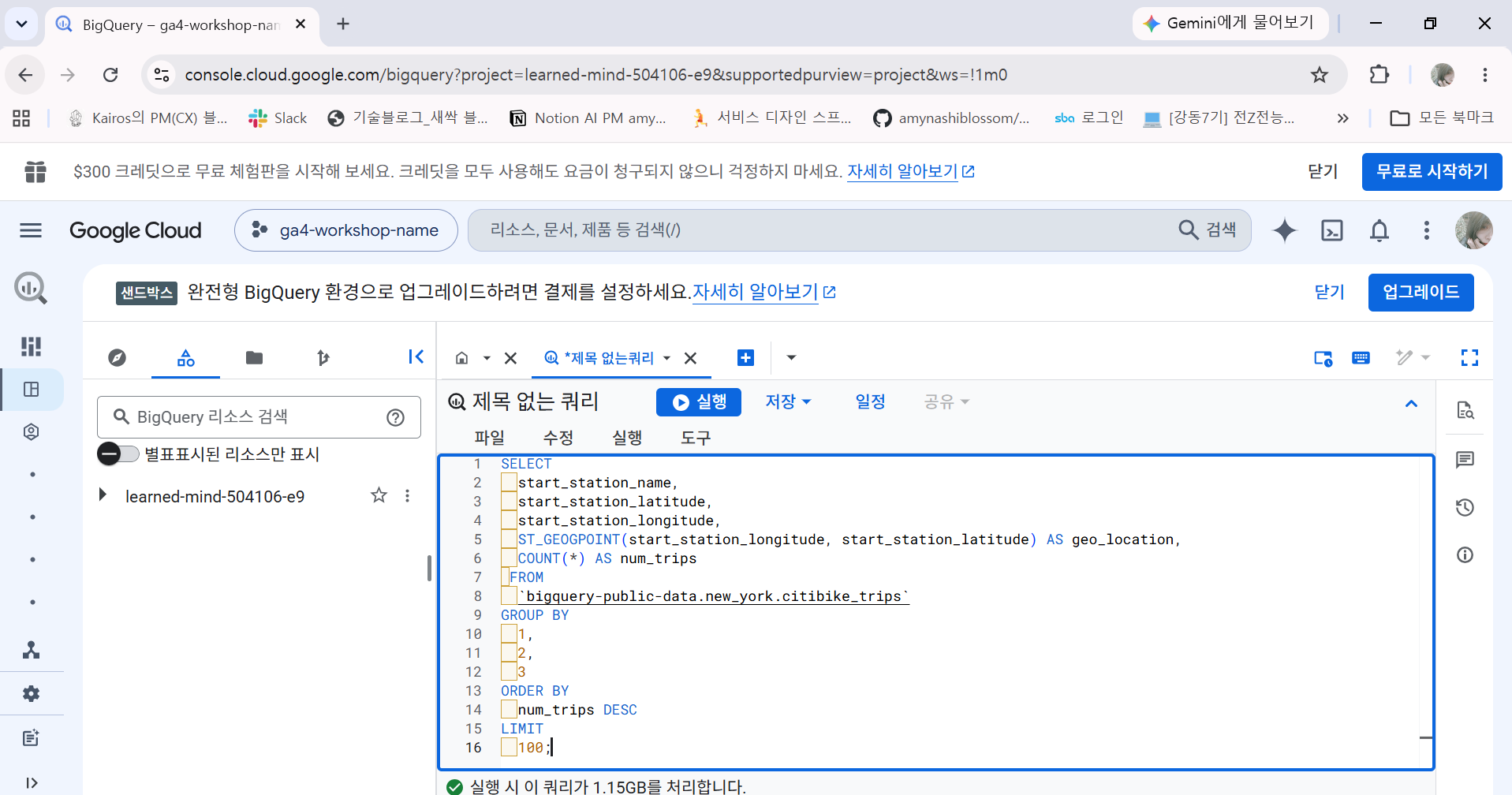Open the header three-dot settings menu
1512x795 pixels.
[x=1426, y=230]
